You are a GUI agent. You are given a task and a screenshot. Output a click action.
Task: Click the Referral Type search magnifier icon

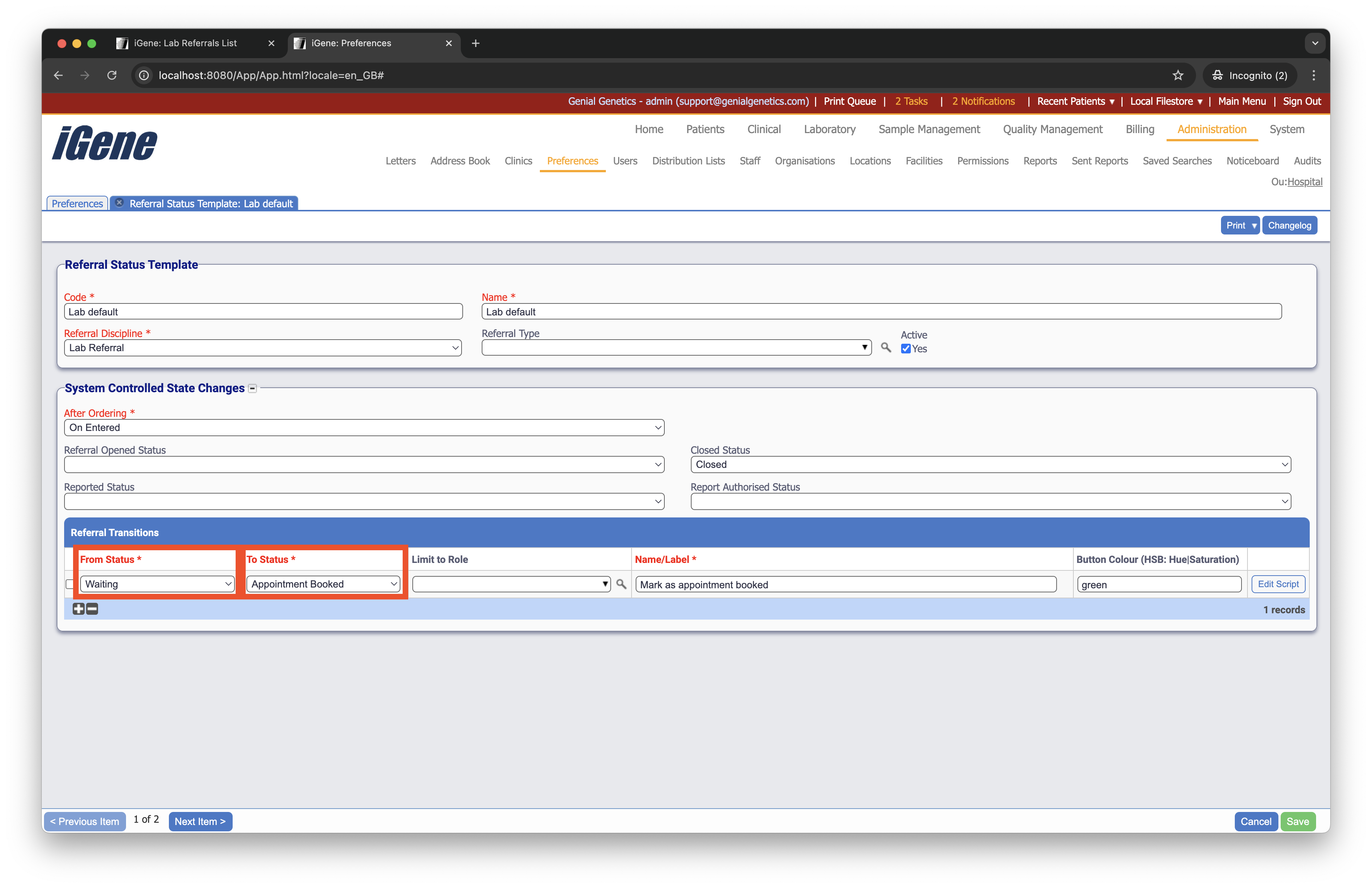[x=885, y=347]
